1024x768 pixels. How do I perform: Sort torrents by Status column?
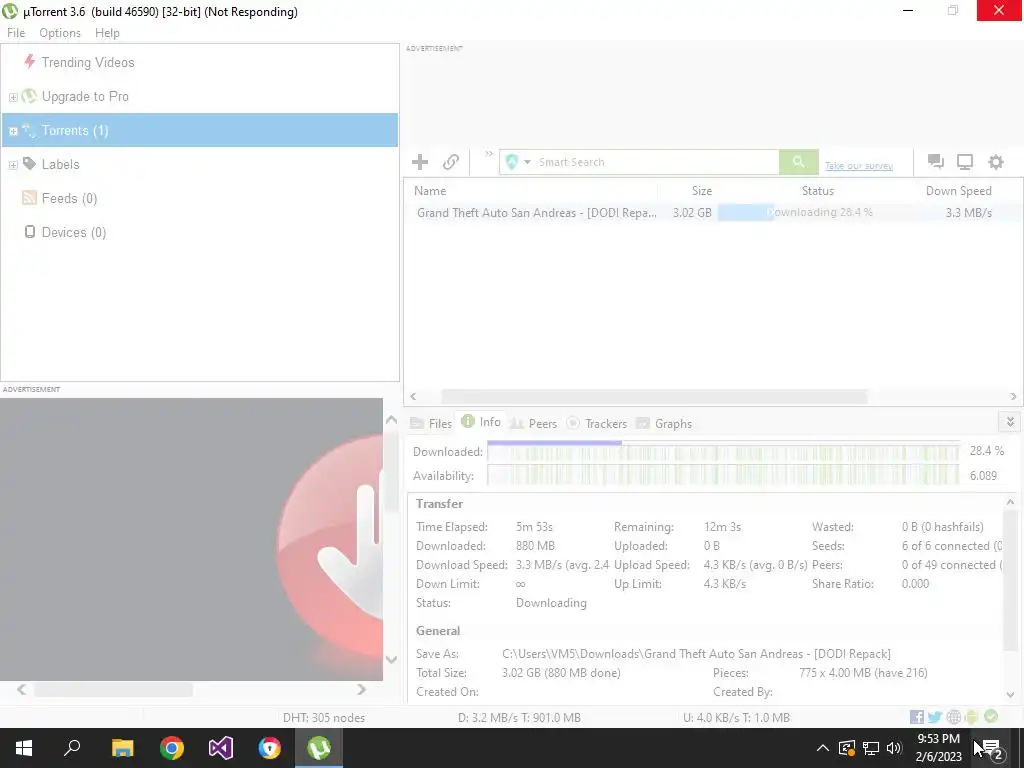(818, 191)
